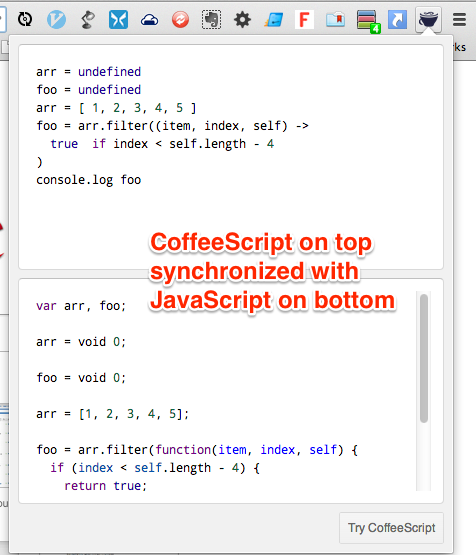Click the 'foo = arr.filter' CoffeeScript line
The image size is (476, 555).
point(172,126)
